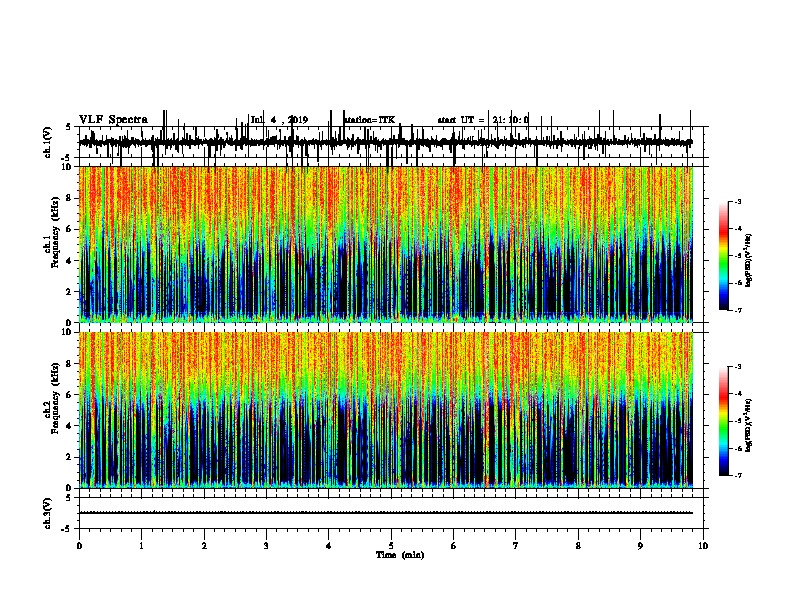This screenshot has height=612, width=792.
Task: Click the ch.2 spectrogram colorbar
Action: tap(724, 421)
